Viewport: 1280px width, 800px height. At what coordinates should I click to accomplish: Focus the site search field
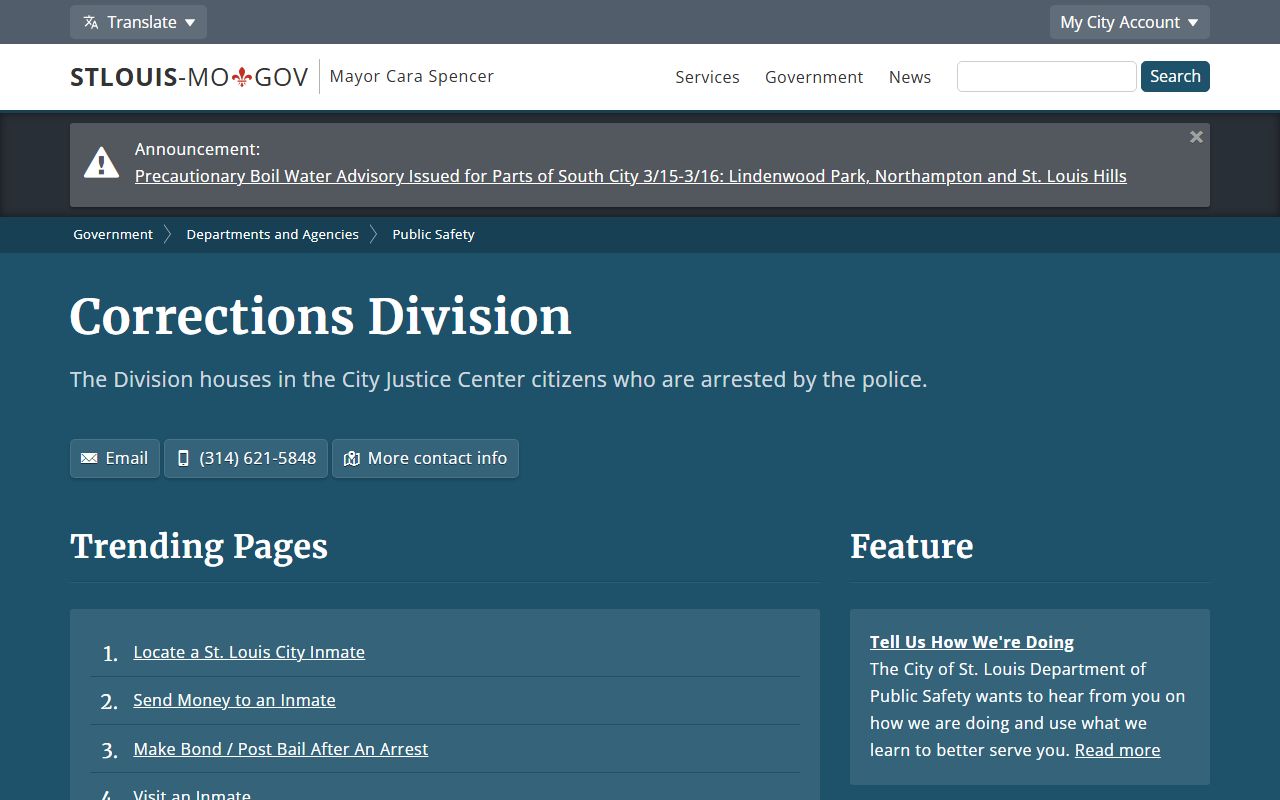(1046, 76)
